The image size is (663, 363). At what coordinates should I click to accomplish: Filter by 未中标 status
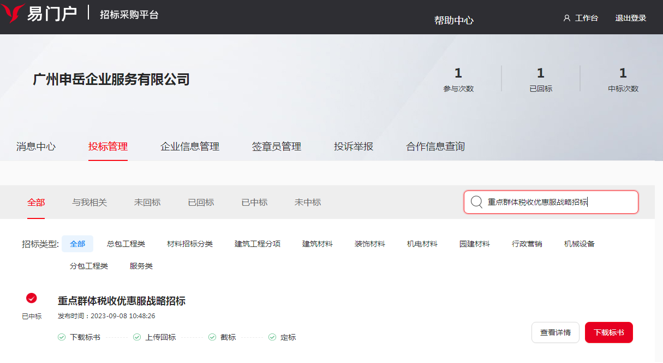click(308, 202)
